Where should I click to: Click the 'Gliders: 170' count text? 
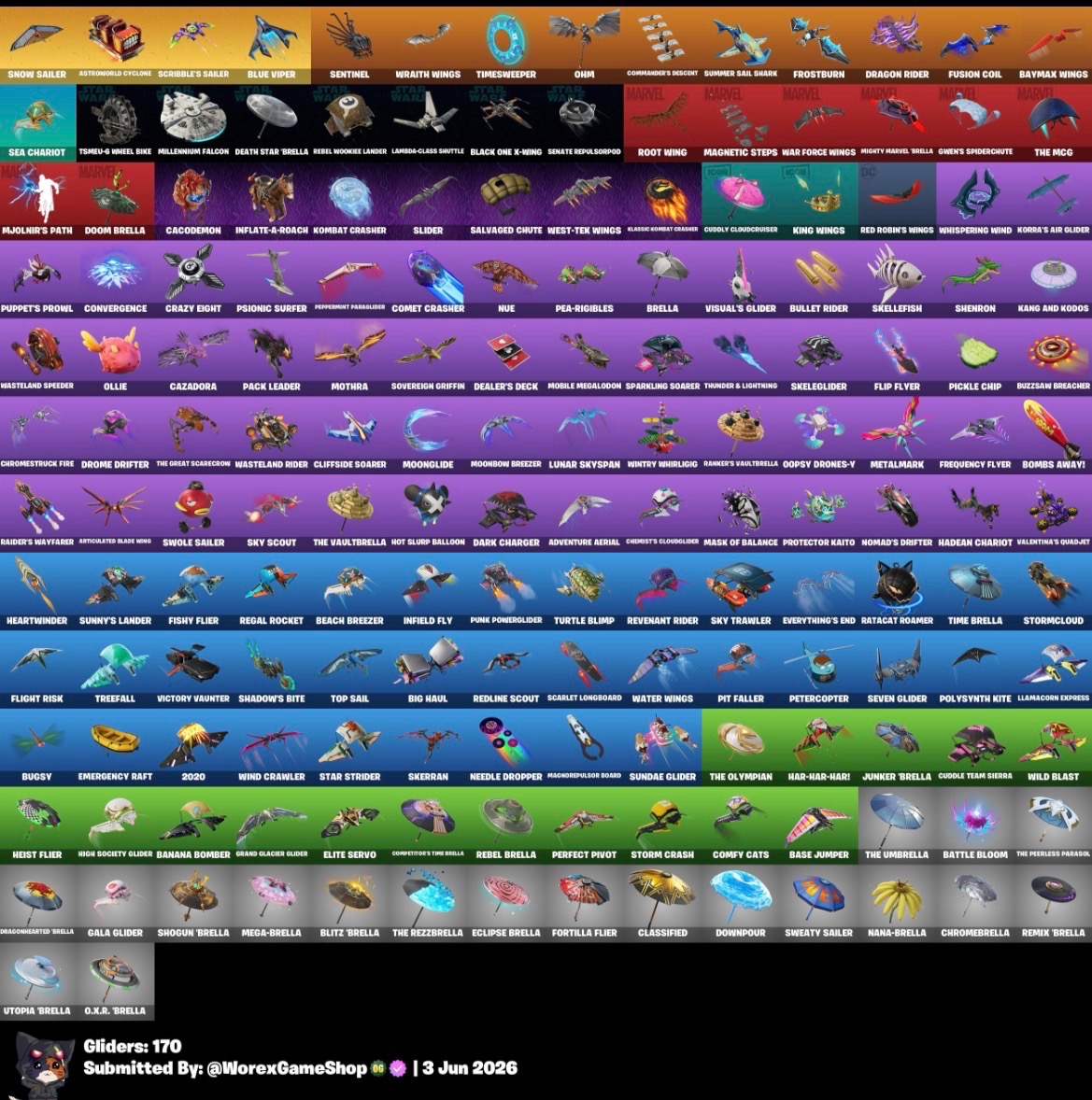(133, 1046)
